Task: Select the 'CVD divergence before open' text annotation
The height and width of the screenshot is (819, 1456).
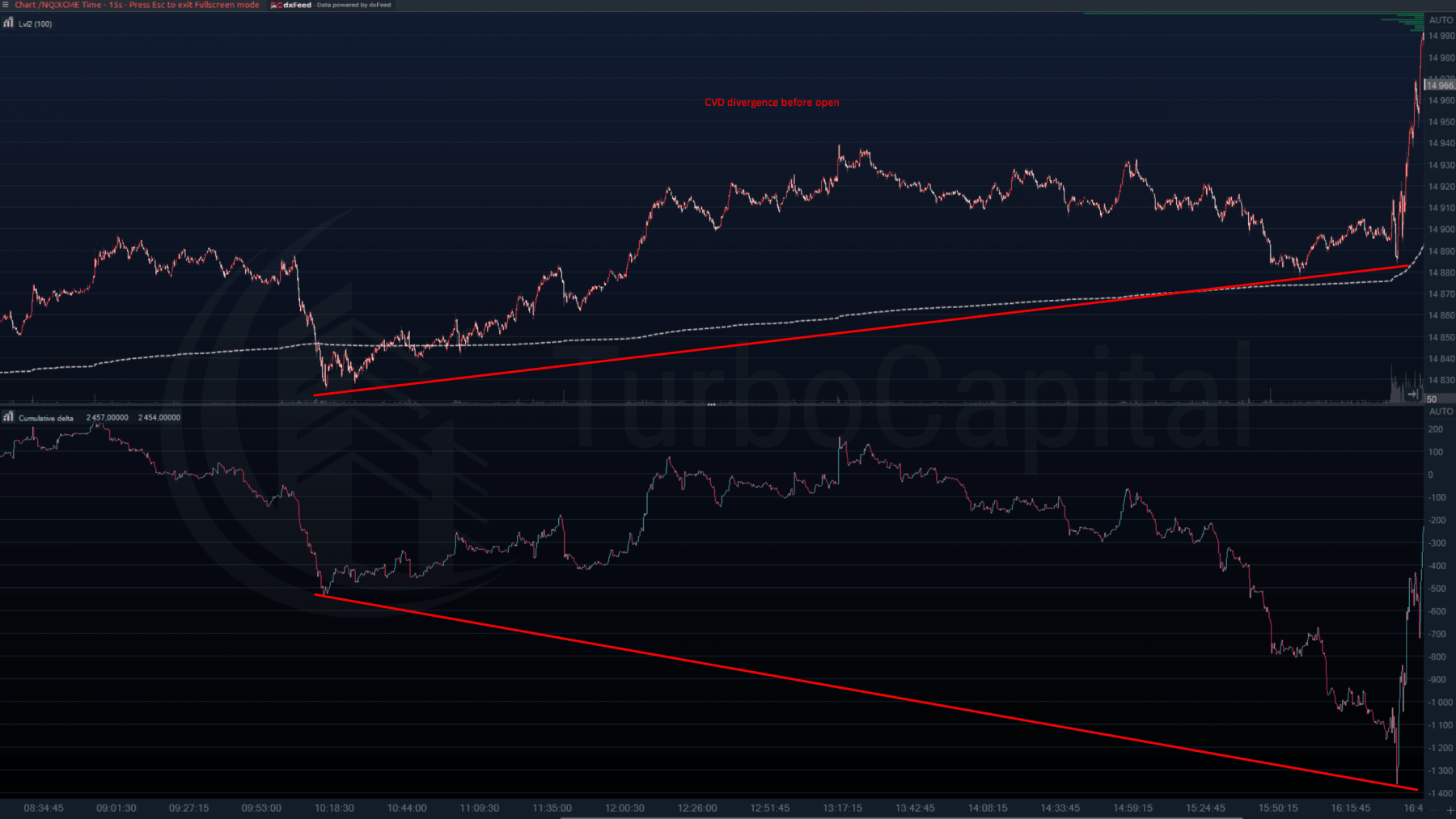Action: pos(772,103)
